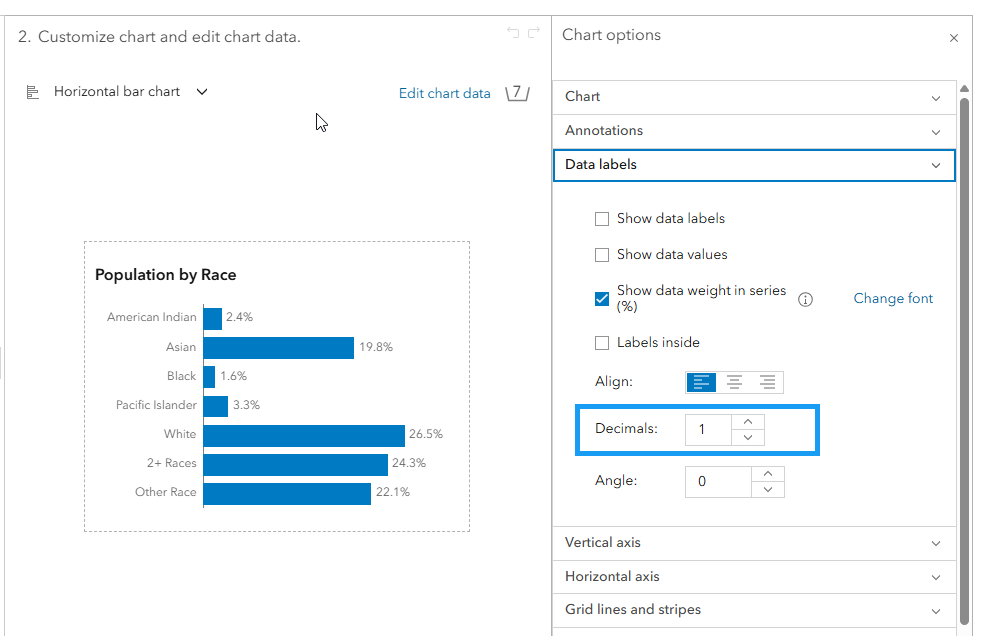This screenshot has width=985, height=636.
Task: Uncheck Show data weight in series
Action: tap(602, 299)
